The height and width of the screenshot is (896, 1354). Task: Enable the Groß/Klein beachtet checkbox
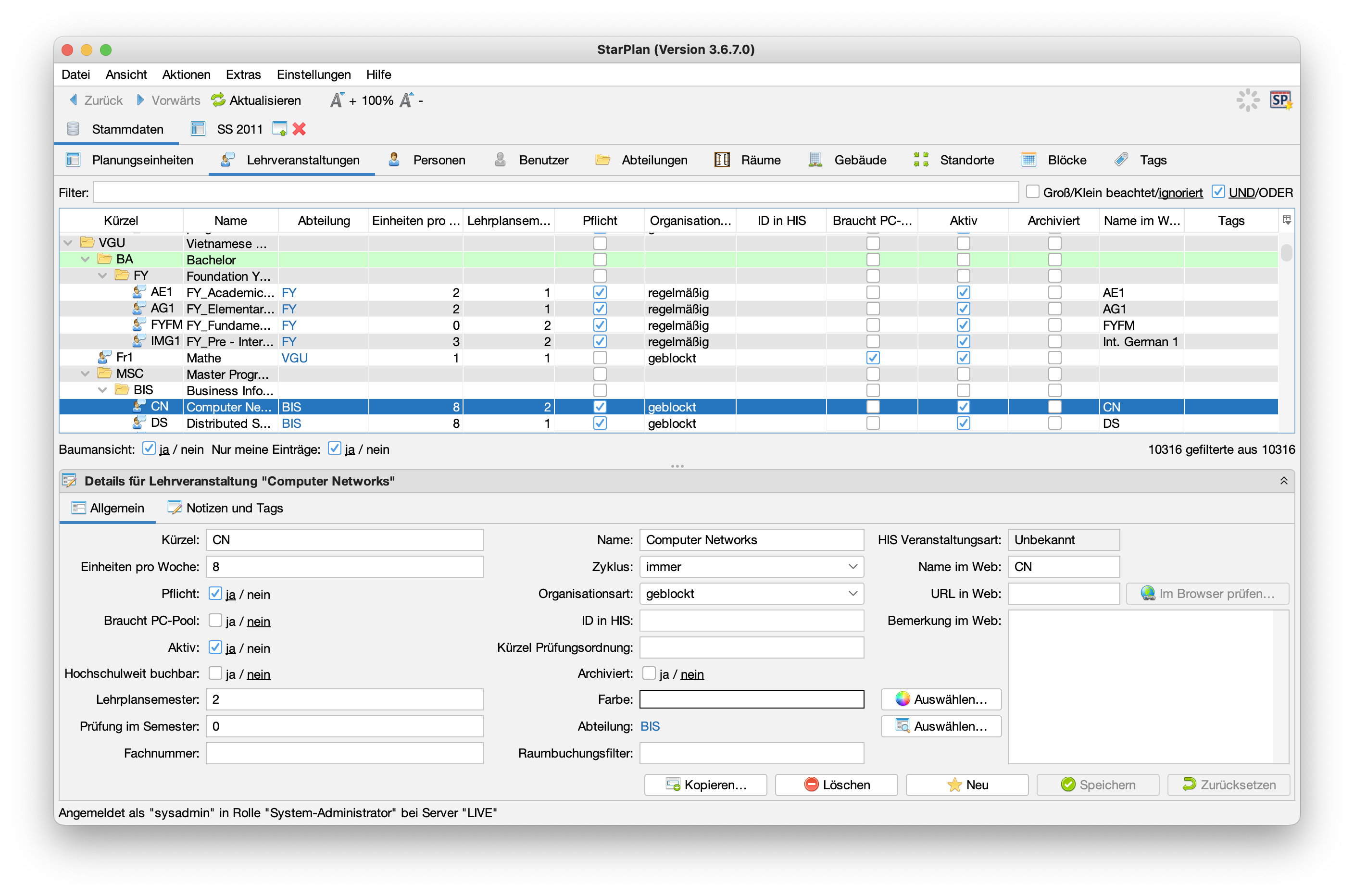pos(1032,192)
